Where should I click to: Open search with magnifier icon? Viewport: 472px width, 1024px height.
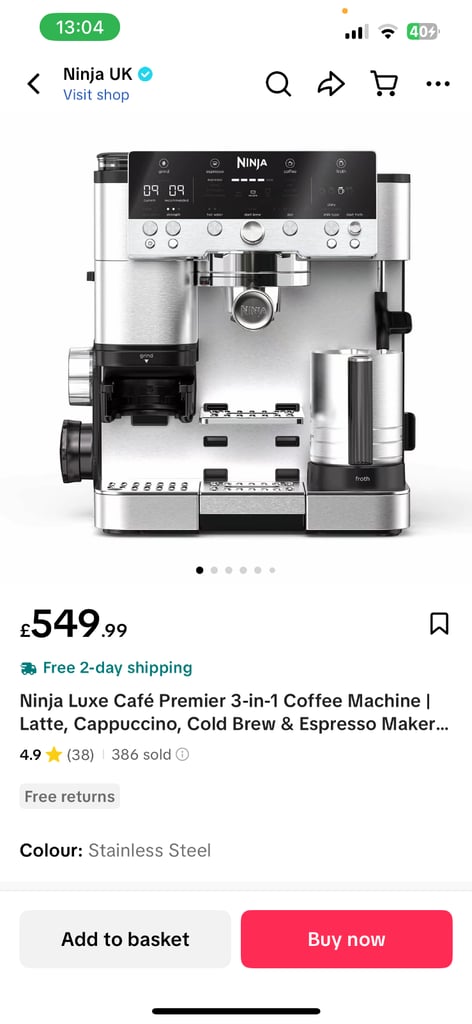coord(278,84)
